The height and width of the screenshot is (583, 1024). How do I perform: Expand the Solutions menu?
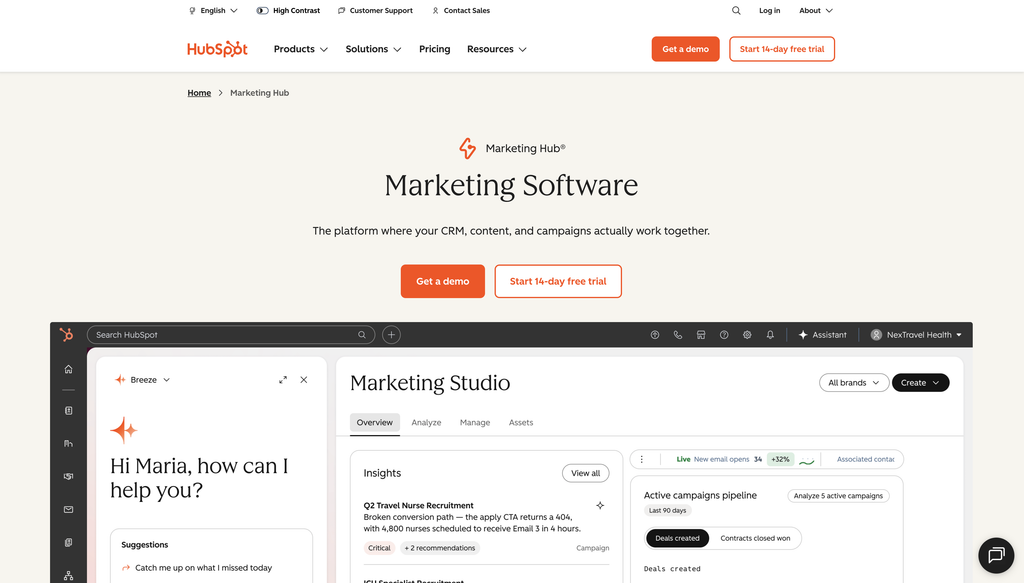pos(373,49)
